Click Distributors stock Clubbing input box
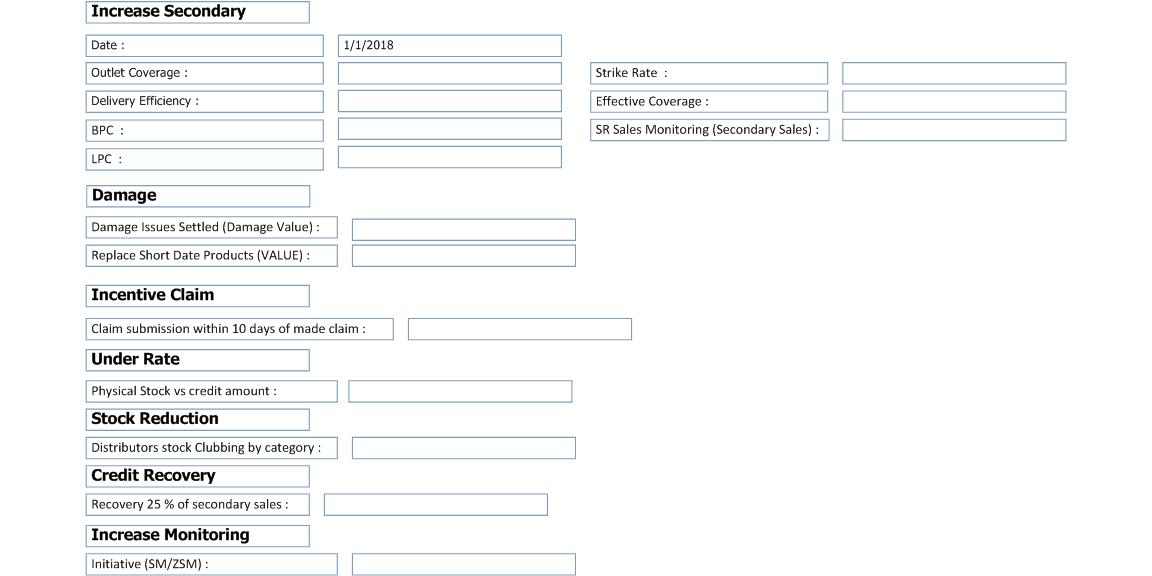This screenshot has height=576, width=1152. [x=463, y=448]
